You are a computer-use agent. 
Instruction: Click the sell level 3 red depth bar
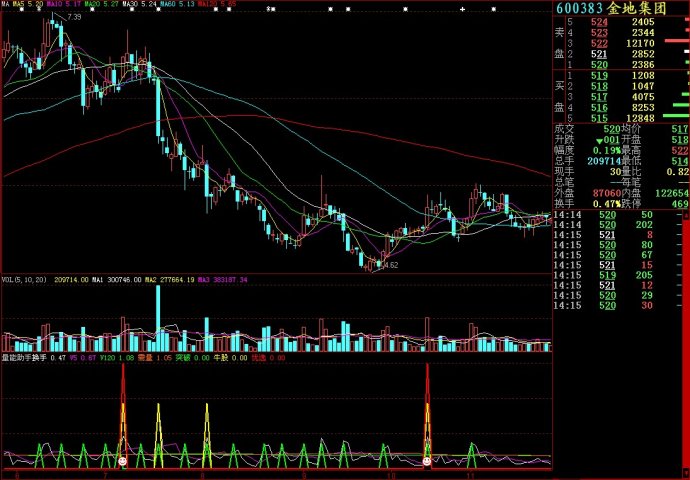(676, 41)
